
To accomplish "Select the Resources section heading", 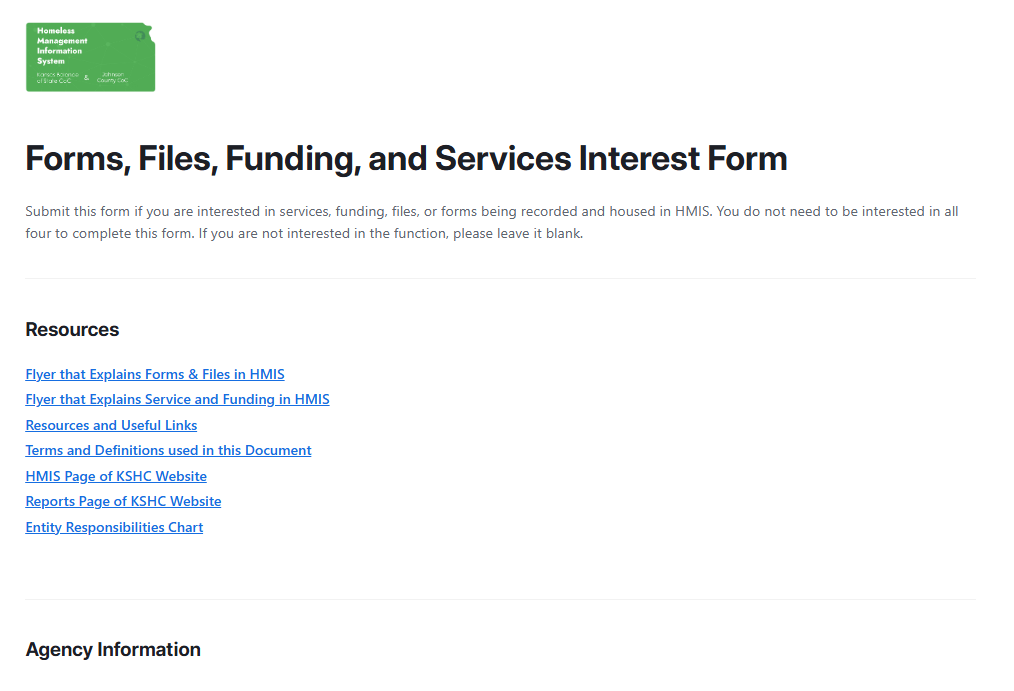I will click(x=72, y=330).
